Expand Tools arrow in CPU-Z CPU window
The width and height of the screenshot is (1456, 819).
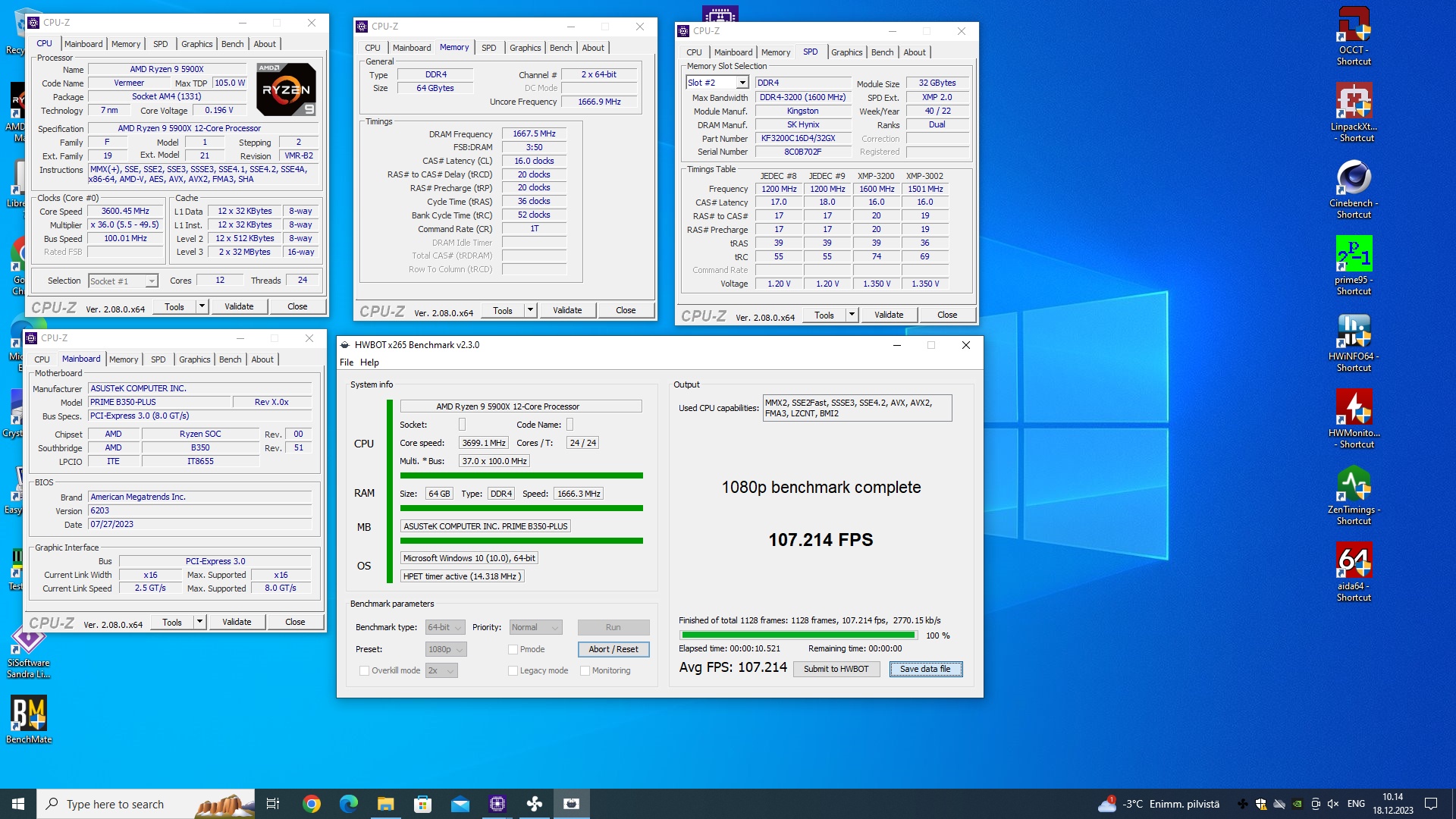[x=202, y=306]
